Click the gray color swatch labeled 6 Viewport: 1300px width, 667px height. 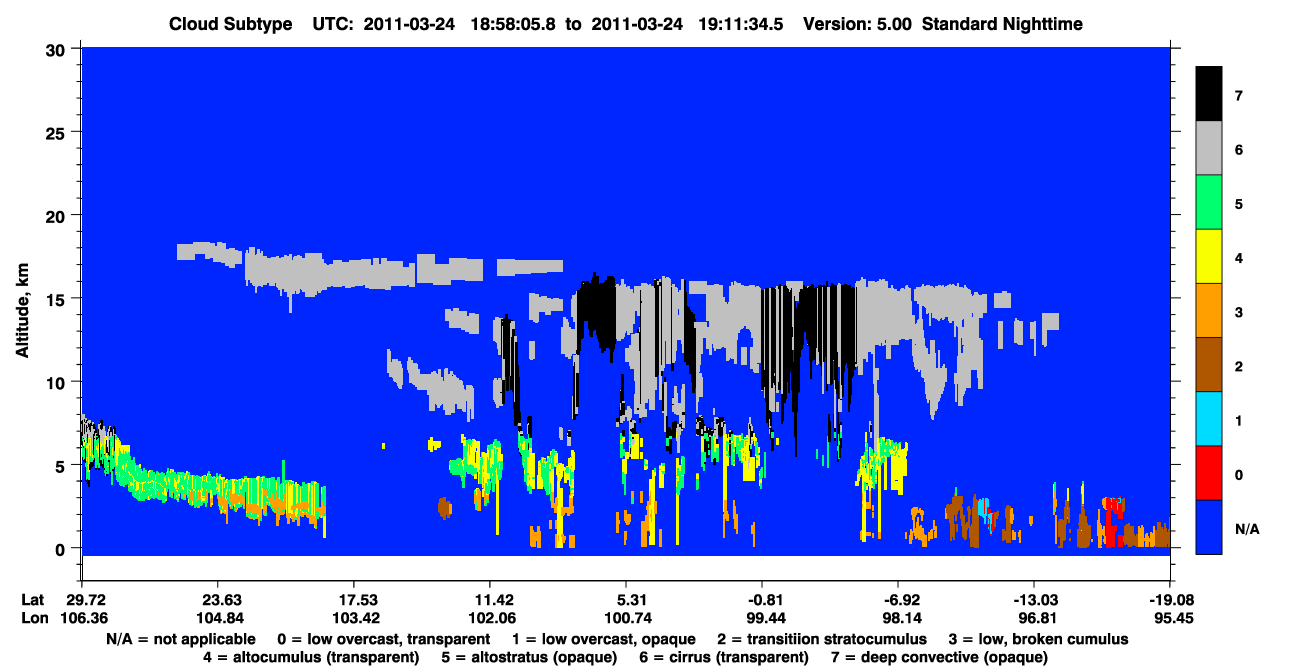(1208, 149)
